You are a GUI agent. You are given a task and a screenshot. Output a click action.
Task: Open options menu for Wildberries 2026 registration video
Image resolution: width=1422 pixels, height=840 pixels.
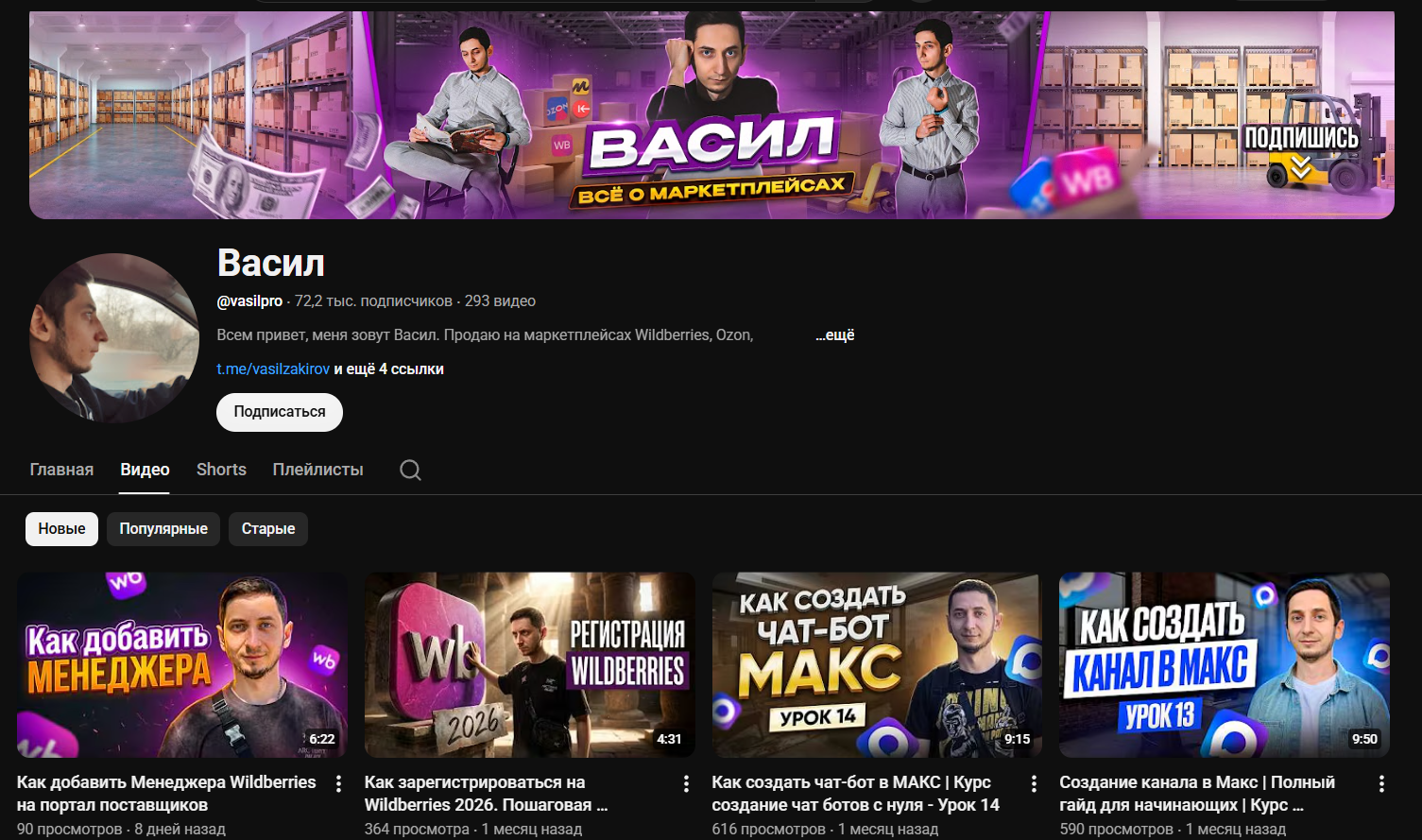(x=686, y=783)
